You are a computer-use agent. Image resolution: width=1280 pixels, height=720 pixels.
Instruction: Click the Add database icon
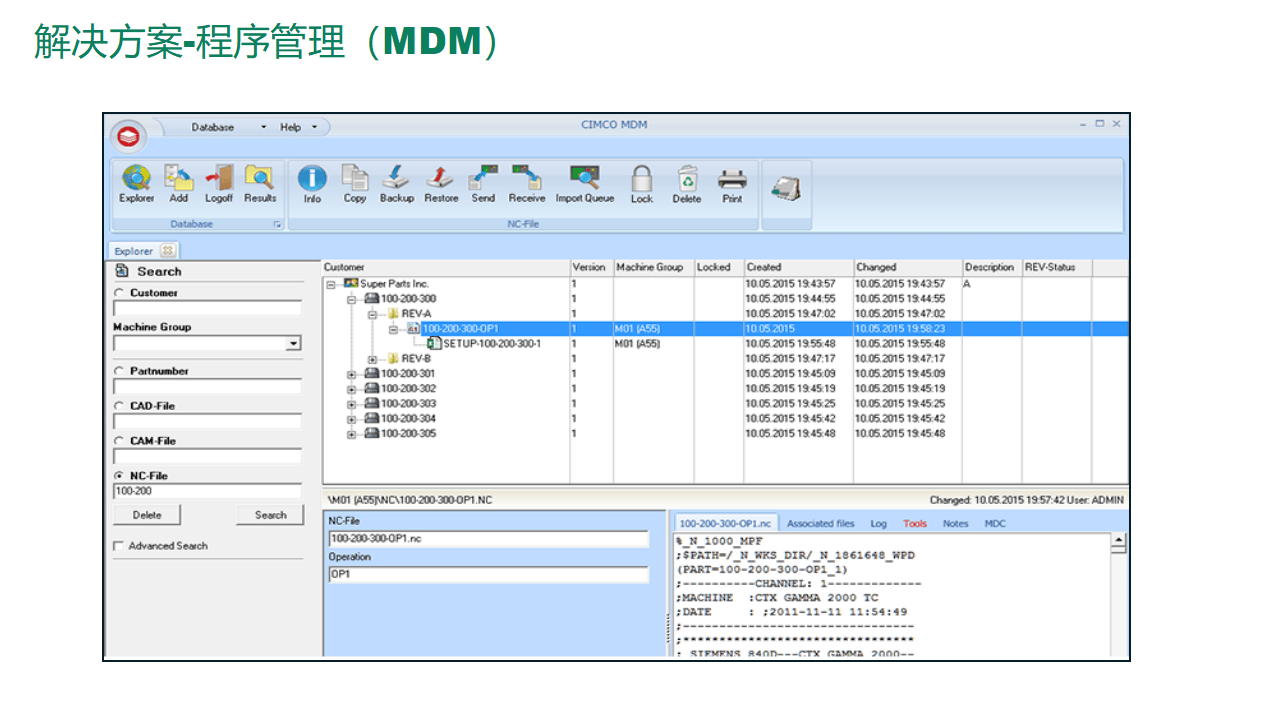coord(179,184)
